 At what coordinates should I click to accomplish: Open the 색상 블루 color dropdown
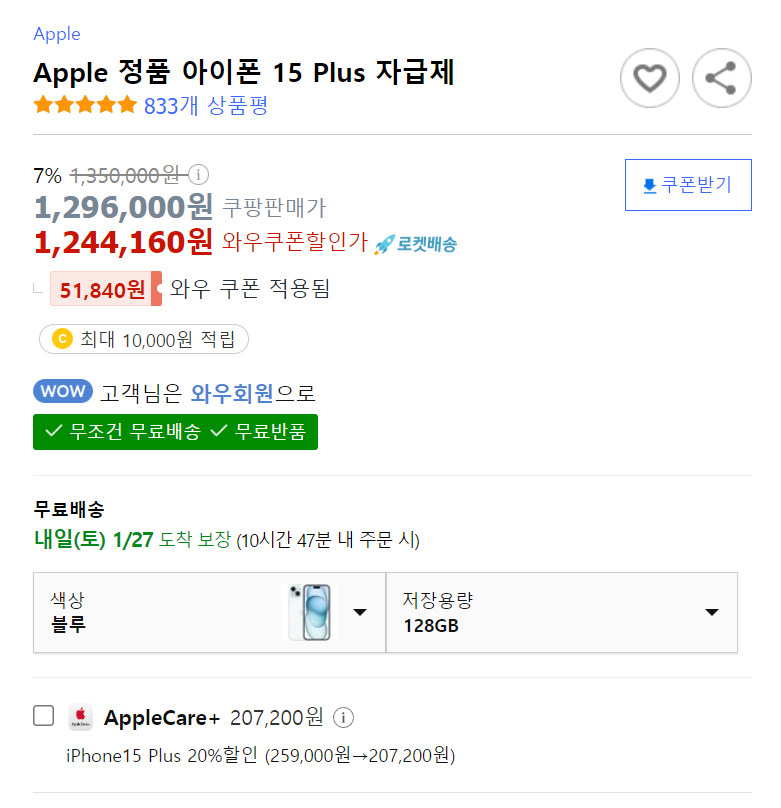(209, 612)
